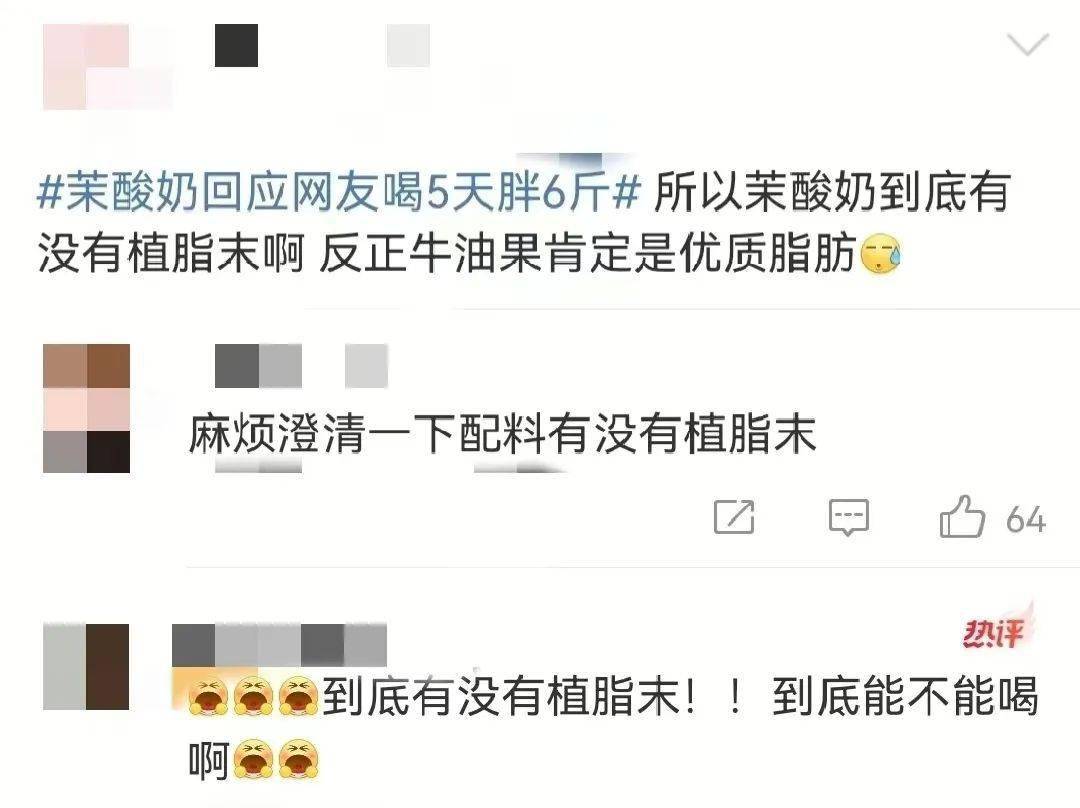Screen dimensions: 1080x808
Task: Forward the 麻烦澄清 comment via share icon
Action: 734,517
